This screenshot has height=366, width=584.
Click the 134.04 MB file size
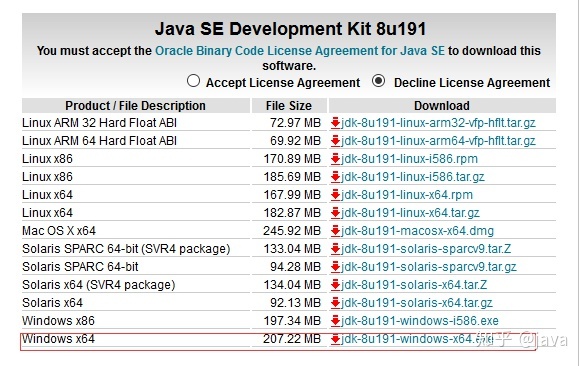point(292,285)
